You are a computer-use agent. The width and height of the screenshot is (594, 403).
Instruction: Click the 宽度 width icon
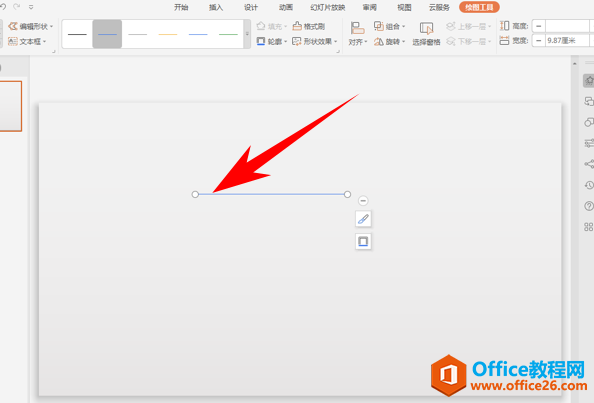tap(505, 41)
